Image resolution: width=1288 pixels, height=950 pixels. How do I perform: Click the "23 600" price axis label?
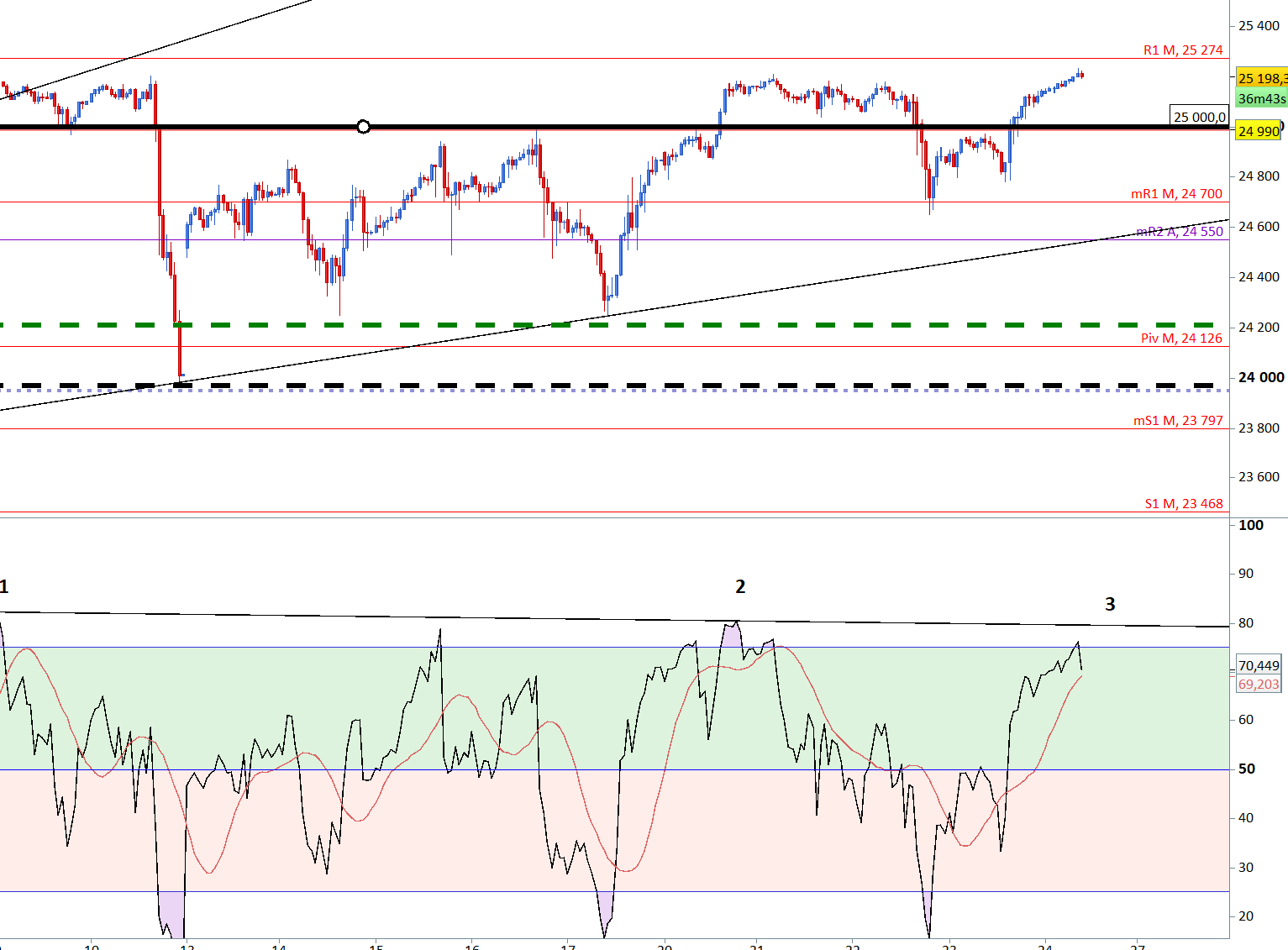point(1259,477)
